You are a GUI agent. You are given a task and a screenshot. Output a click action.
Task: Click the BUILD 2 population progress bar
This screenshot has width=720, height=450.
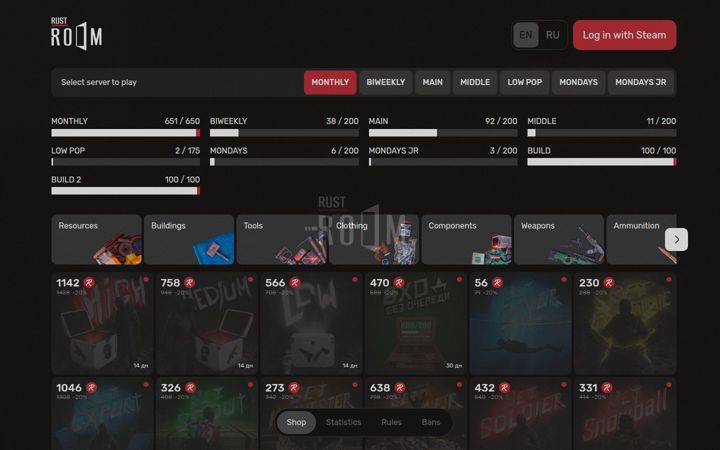point(125,191)
